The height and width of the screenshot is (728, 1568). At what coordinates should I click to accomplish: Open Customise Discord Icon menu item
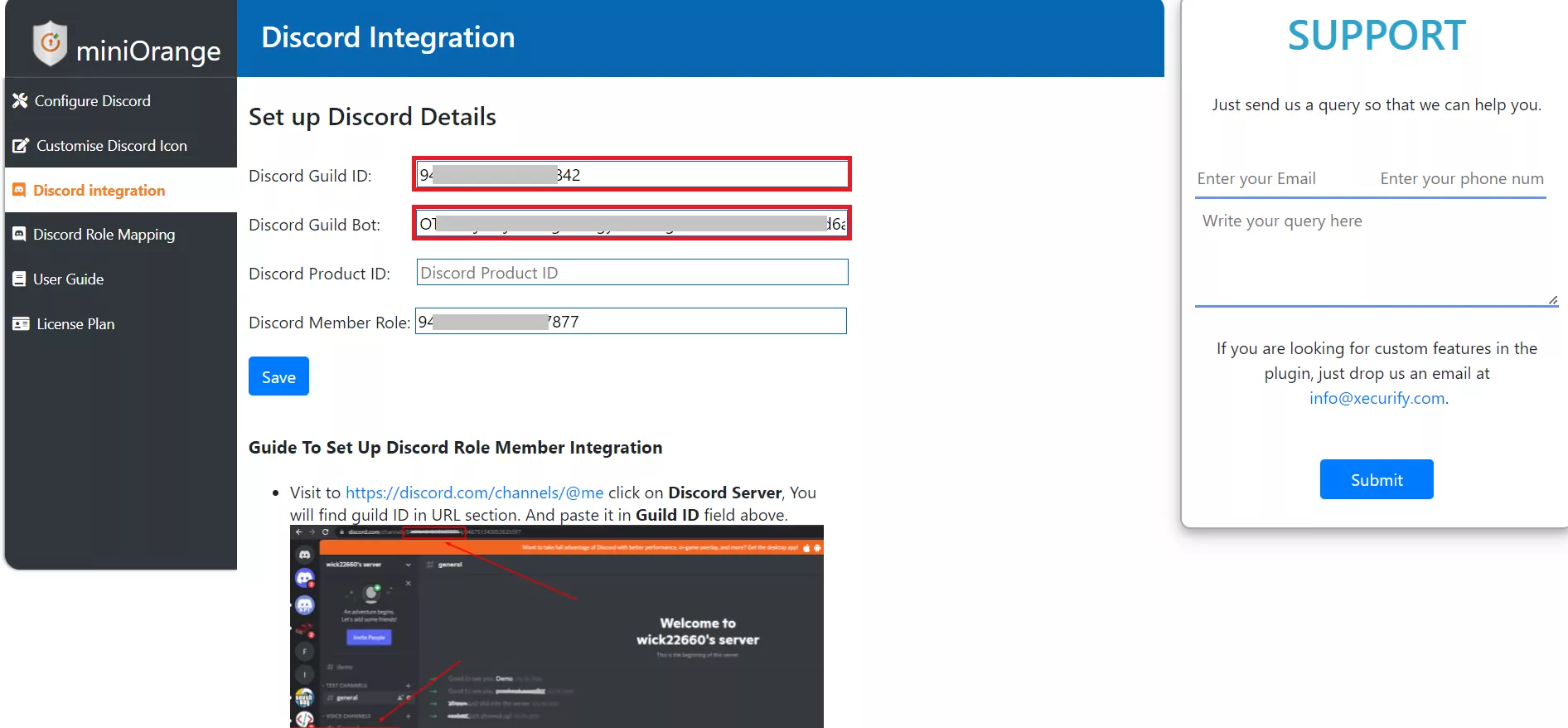click(x=121, y=145)
